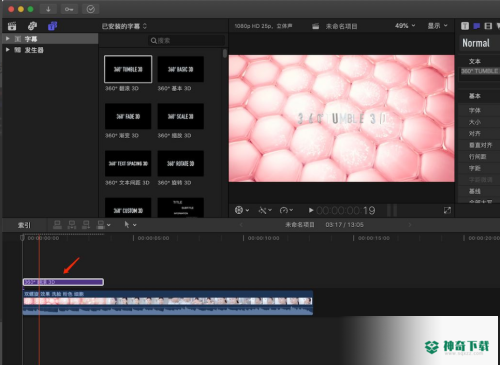Image resolution: width=500 pixels, height=365 pixels.
Task: Click the 大小 size row label
Action: click(475, 122)
